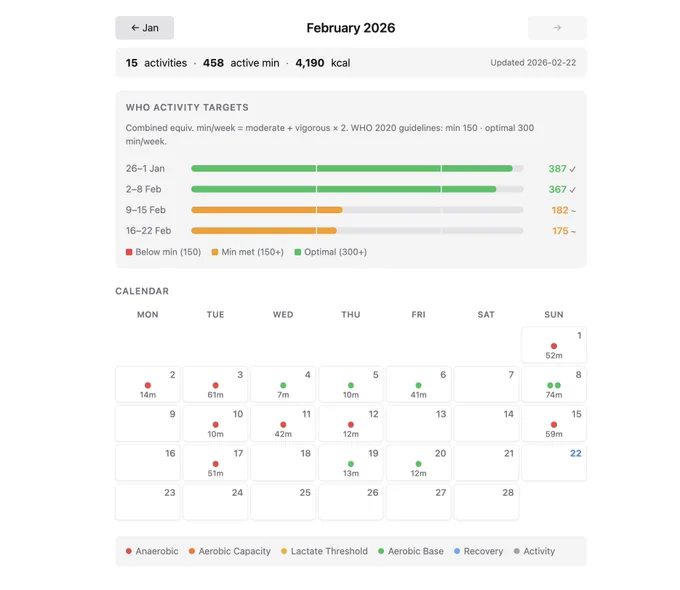680x590 pixels.
Task: Click green dot on February 19
Action: [351, 464]
